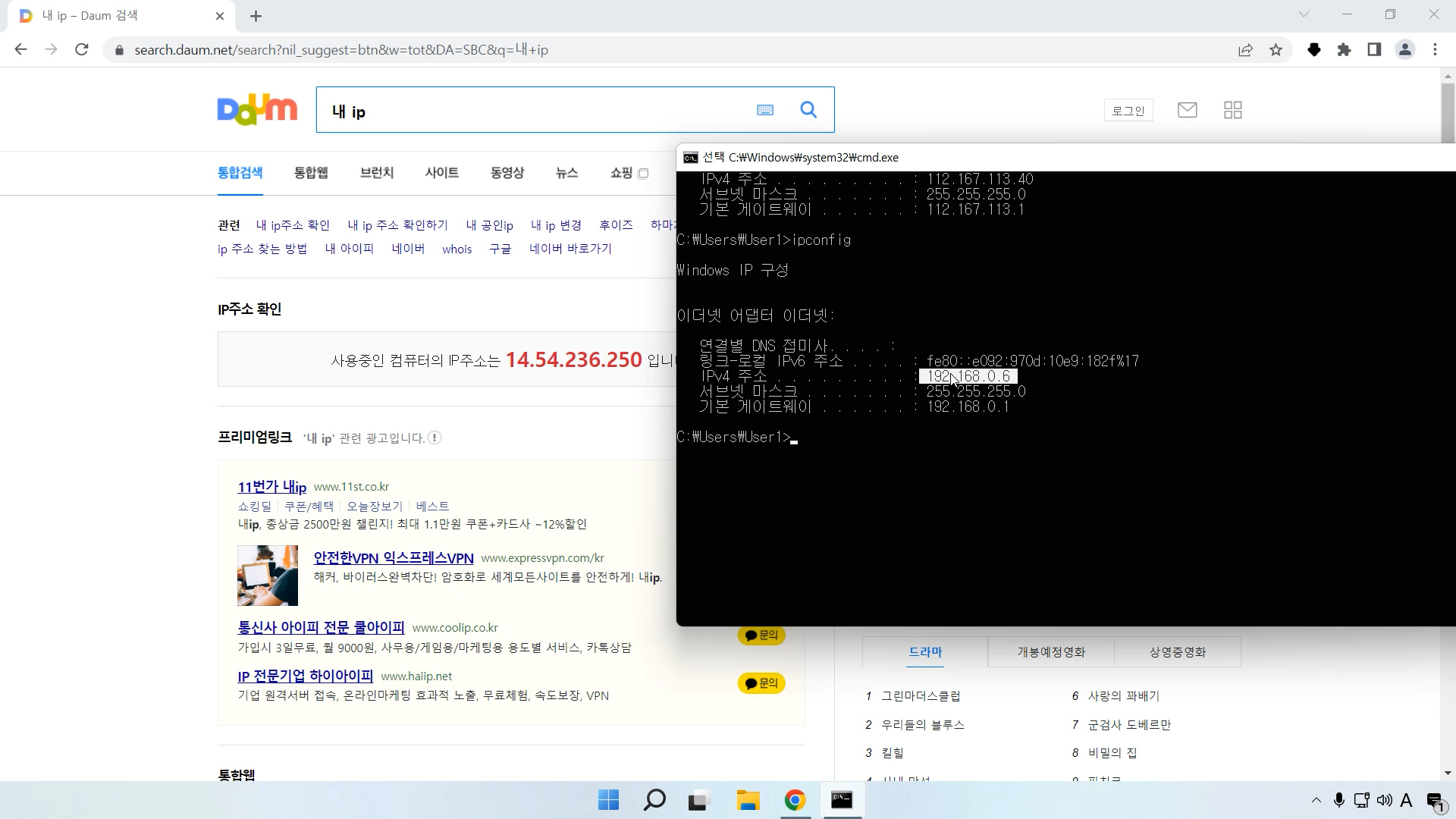Open Chrome from the taskbar
Screen dimensions: 1456x819
795,800
